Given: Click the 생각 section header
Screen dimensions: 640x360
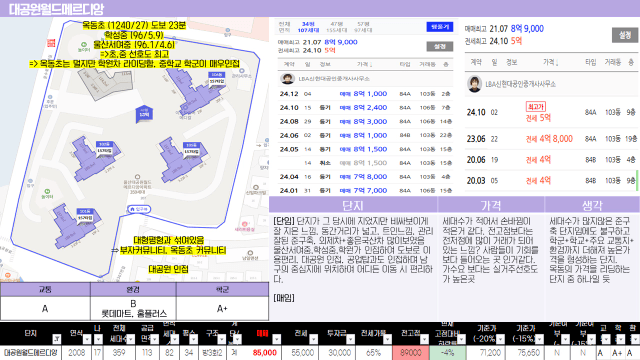Looking at the screenshot, I should pyautogui.click(x=592, y=205).
